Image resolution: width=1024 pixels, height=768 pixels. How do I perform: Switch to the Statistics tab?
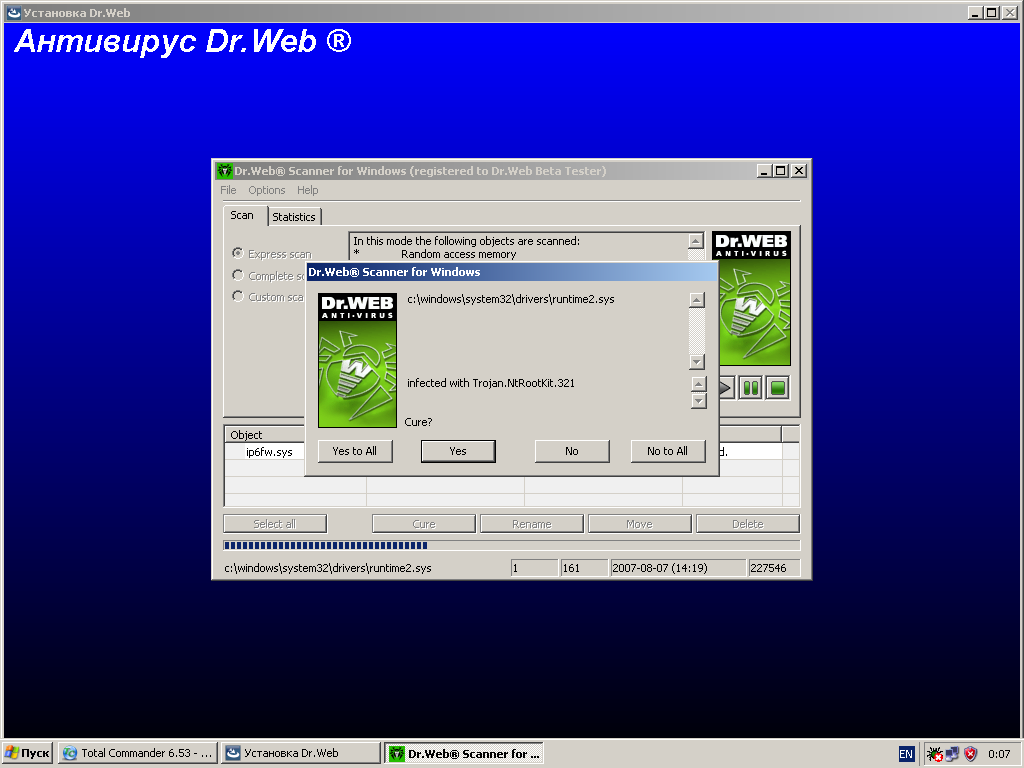[x=294, y=217]
